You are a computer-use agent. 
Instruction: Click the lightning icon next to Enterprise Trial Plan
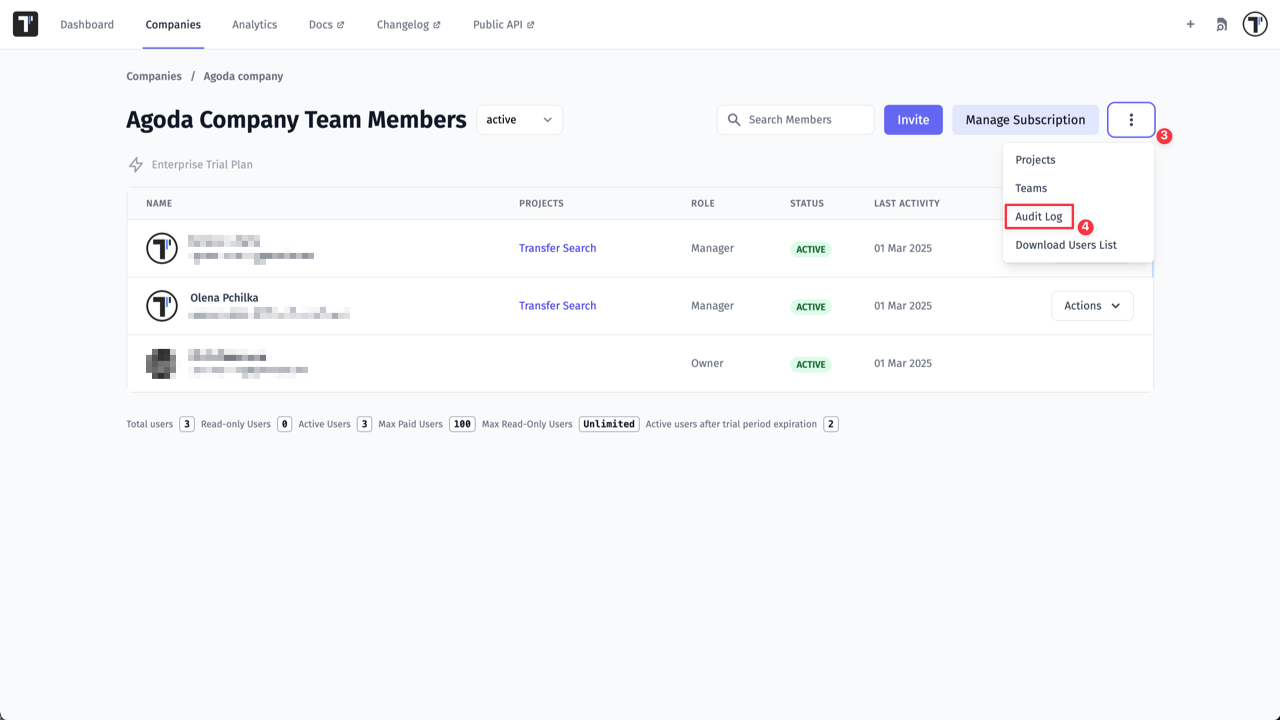pyautogui.click(x=135, y=164)
